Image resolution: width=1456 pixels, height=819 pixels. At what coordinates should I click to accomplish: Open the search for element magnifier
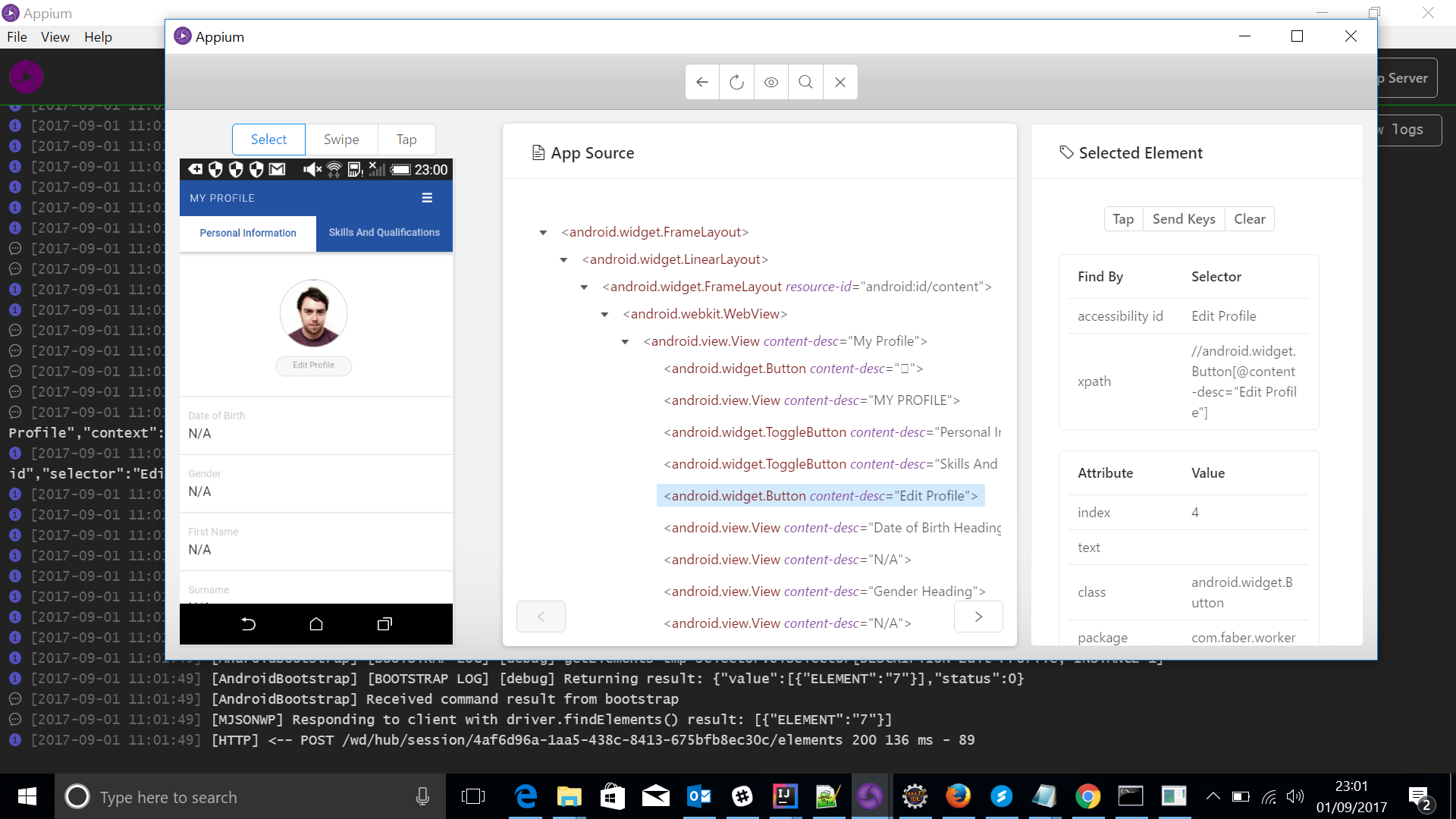805,82
